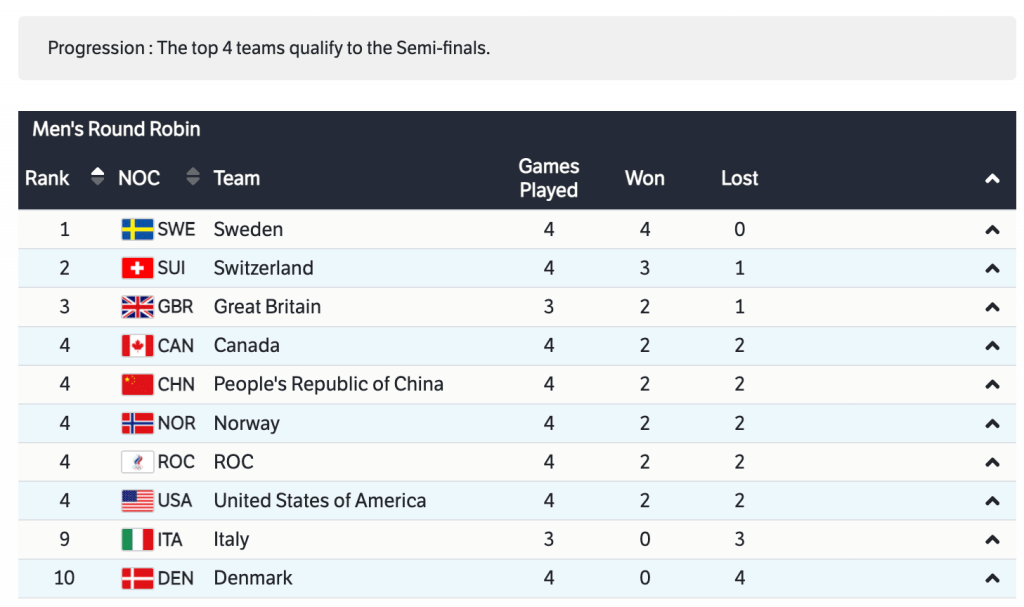Click the Men's Round Robin table title

[x=116, y=129]
